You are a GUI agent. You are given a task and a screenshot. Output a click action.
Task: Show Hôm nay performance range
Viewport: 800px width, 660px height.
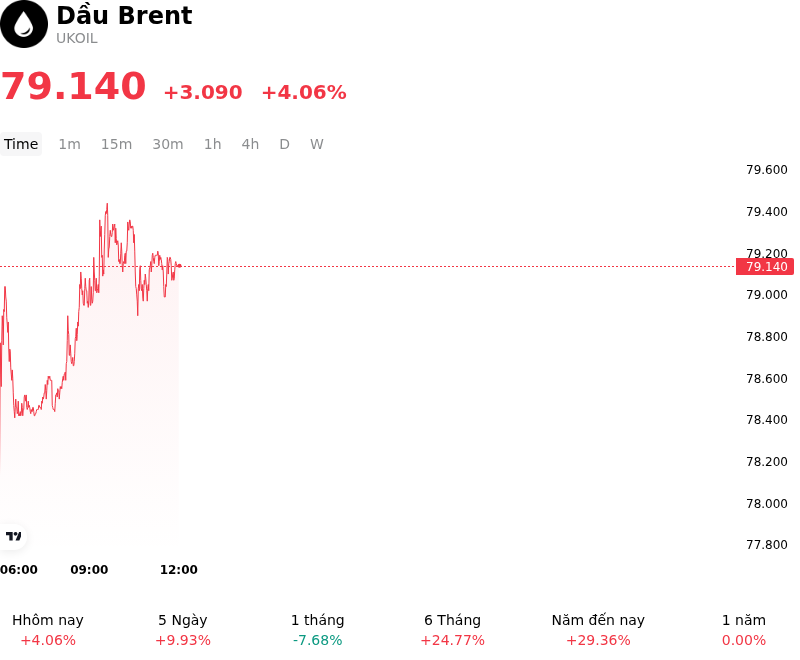(x=48, y=630)
